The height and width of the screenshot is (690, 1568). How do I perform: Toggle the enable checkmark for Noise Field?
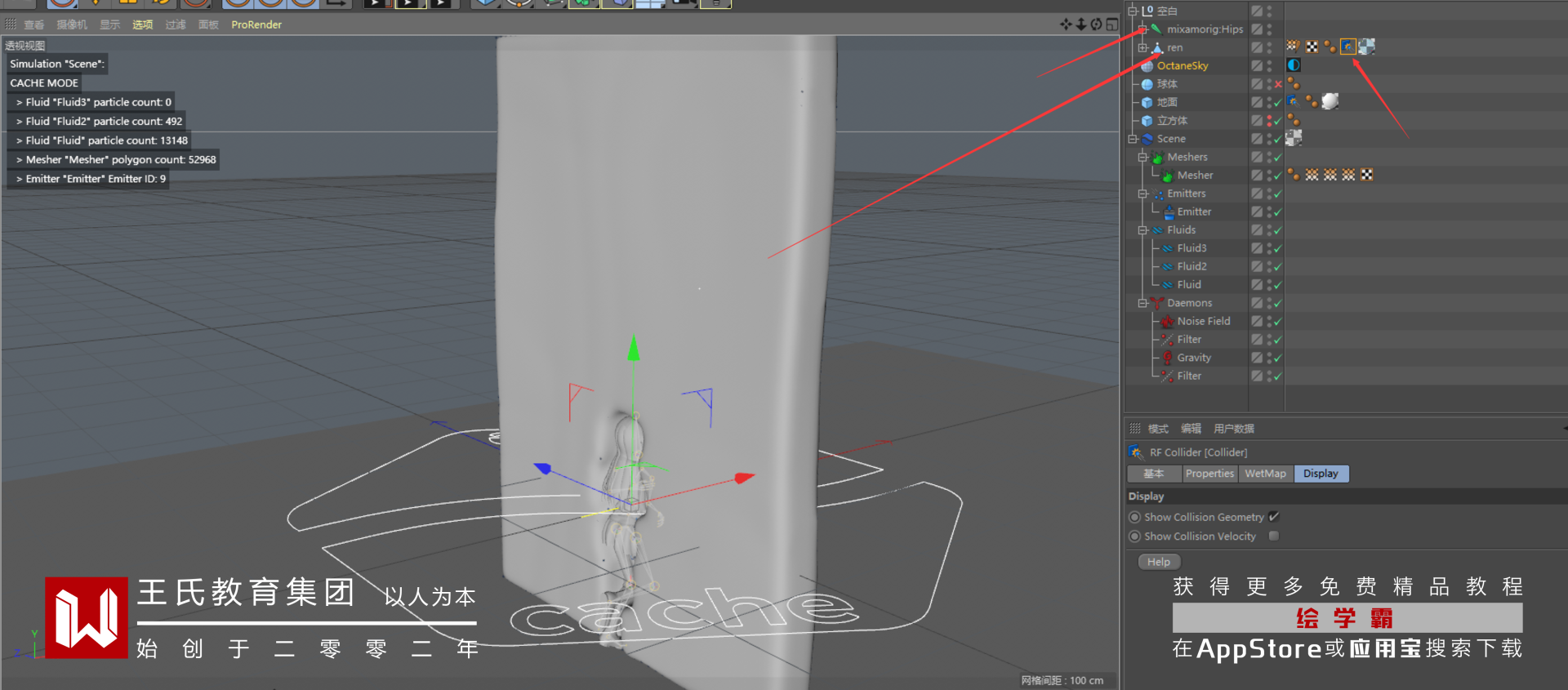[x=1278, y=321]
